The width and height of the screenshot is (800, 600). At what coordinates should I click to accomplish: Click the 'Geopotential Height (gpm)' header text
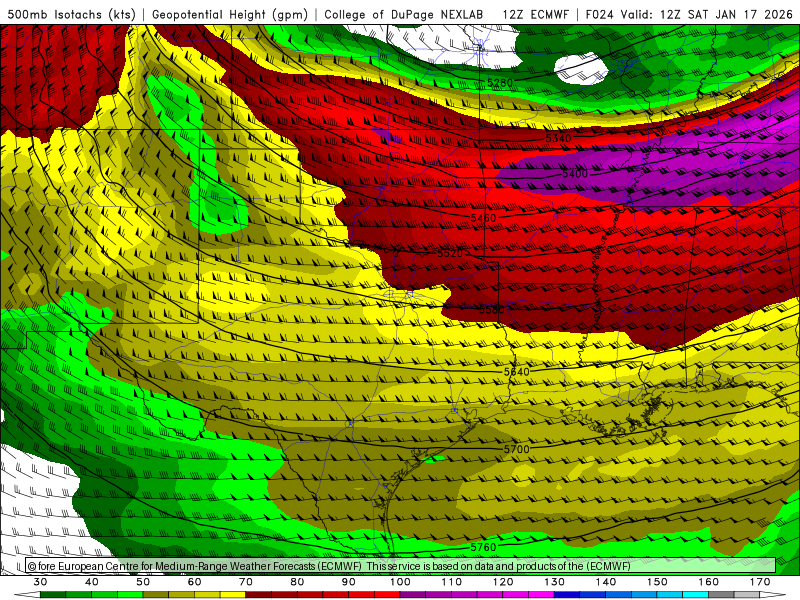click(230, 14)
